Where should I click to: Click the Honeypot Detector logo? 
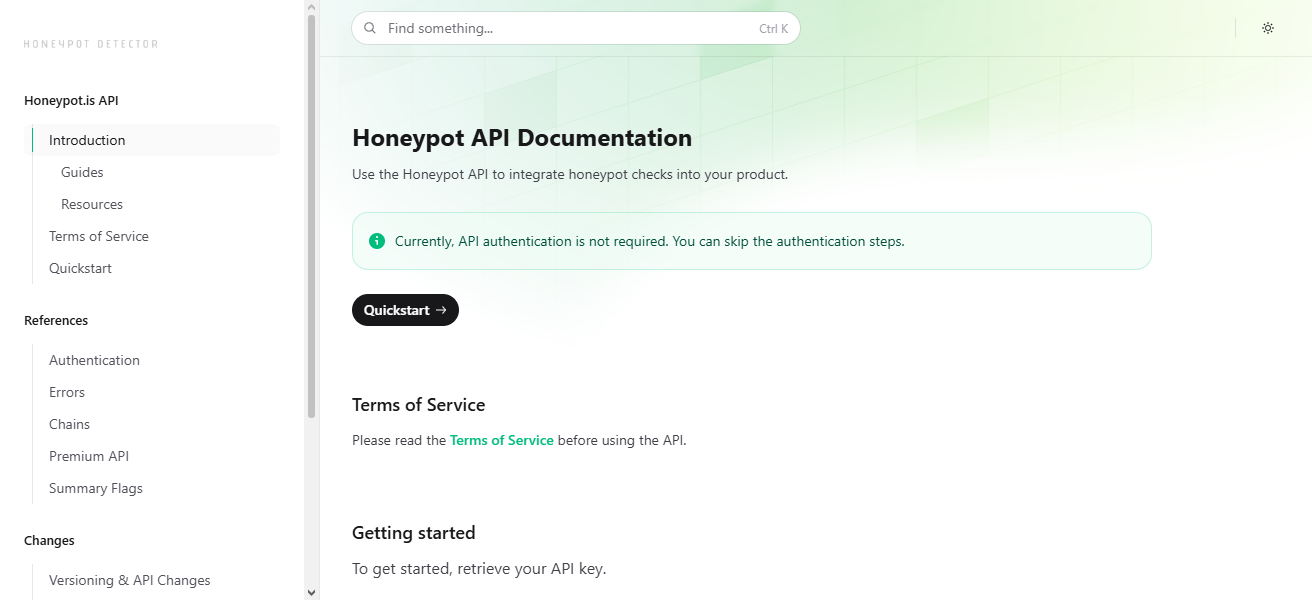(x=90, y=43)
